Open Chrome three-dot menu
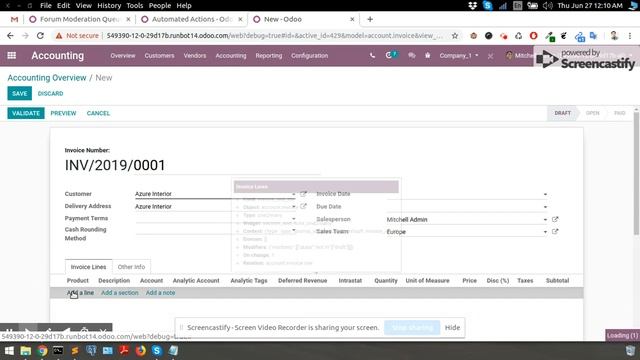Screen dimensions: 640x360 point(630,36)
